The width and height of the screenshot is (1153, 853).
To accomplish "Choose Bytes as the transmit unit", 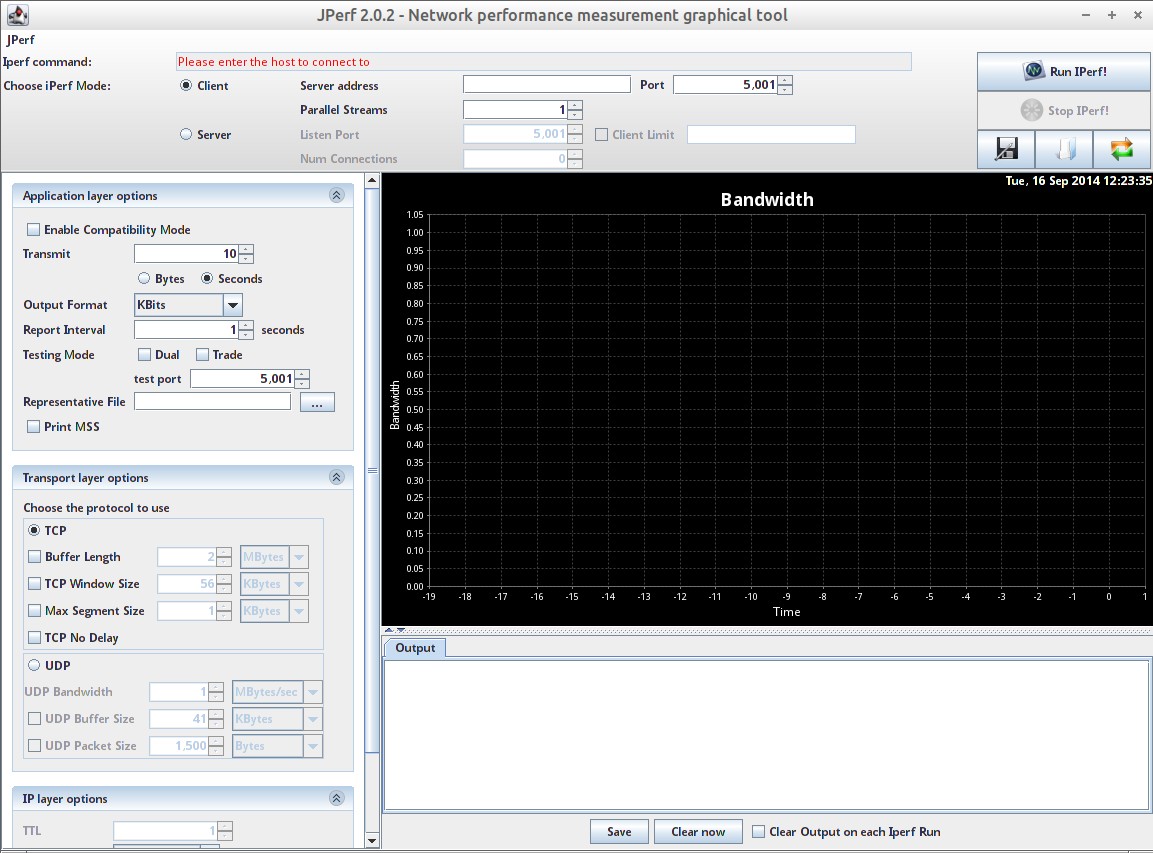I will [x=144, y=279].
